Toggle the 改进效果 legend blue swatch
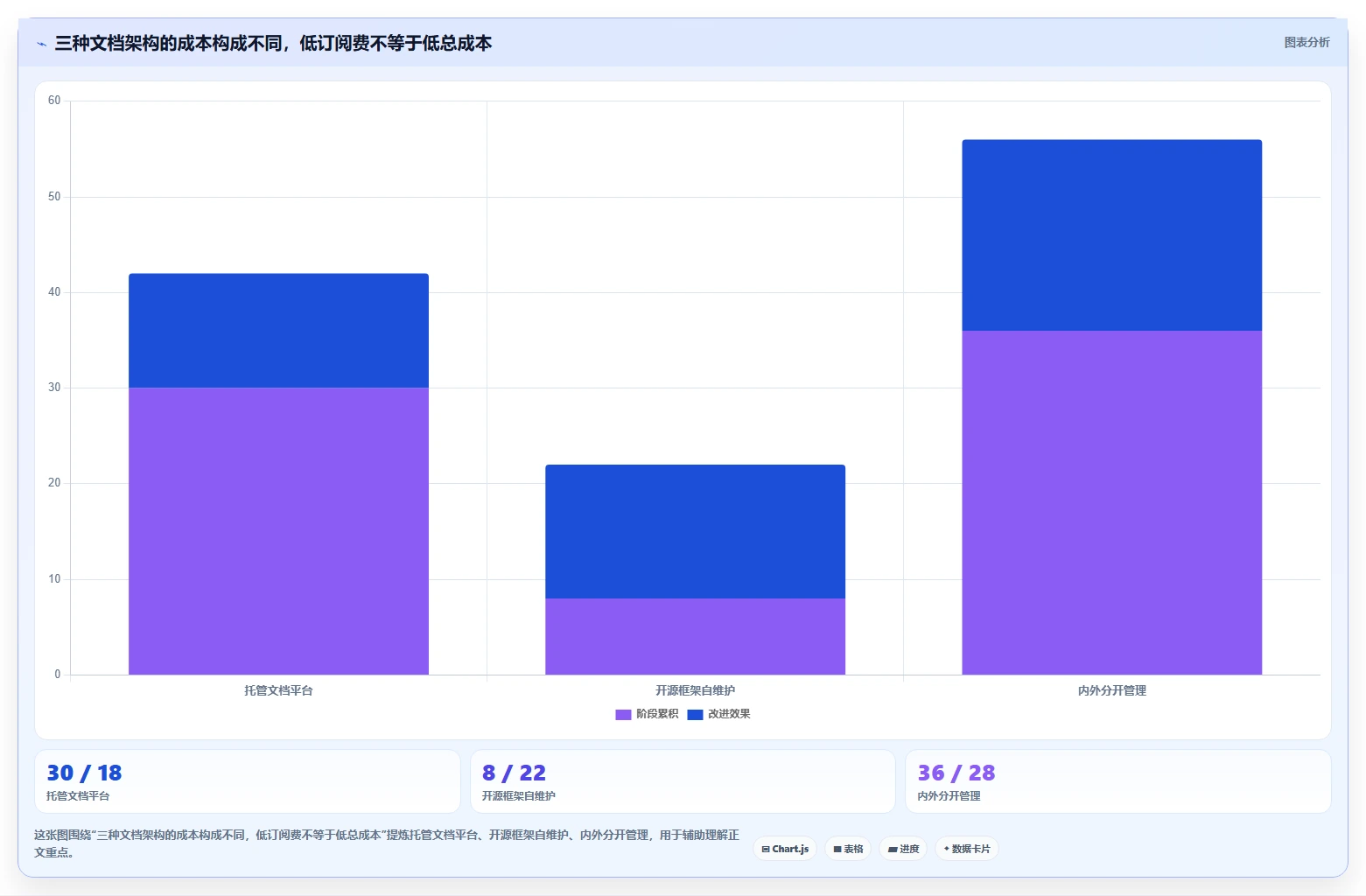This screenshot has width=1366, height=896. tap(695, 715)
